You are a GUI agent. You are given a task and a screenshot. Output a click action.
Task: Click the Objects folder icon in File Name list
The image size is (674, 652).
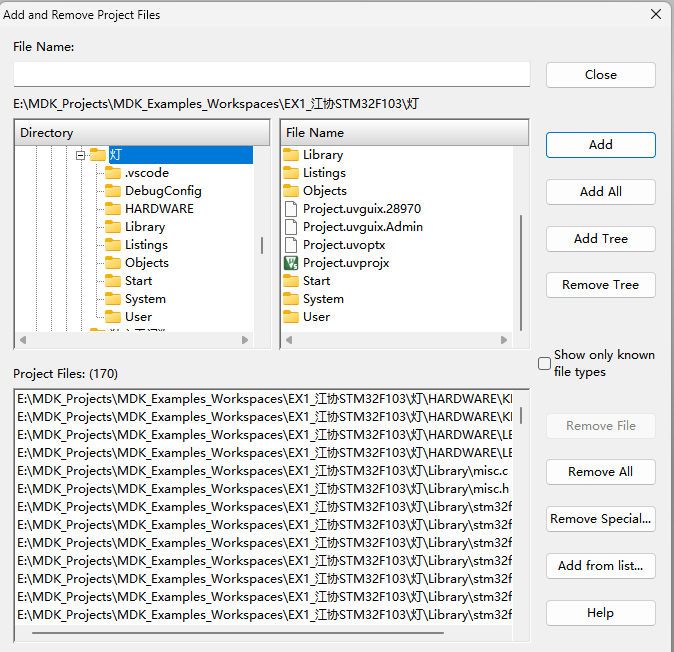coord(291,191)
